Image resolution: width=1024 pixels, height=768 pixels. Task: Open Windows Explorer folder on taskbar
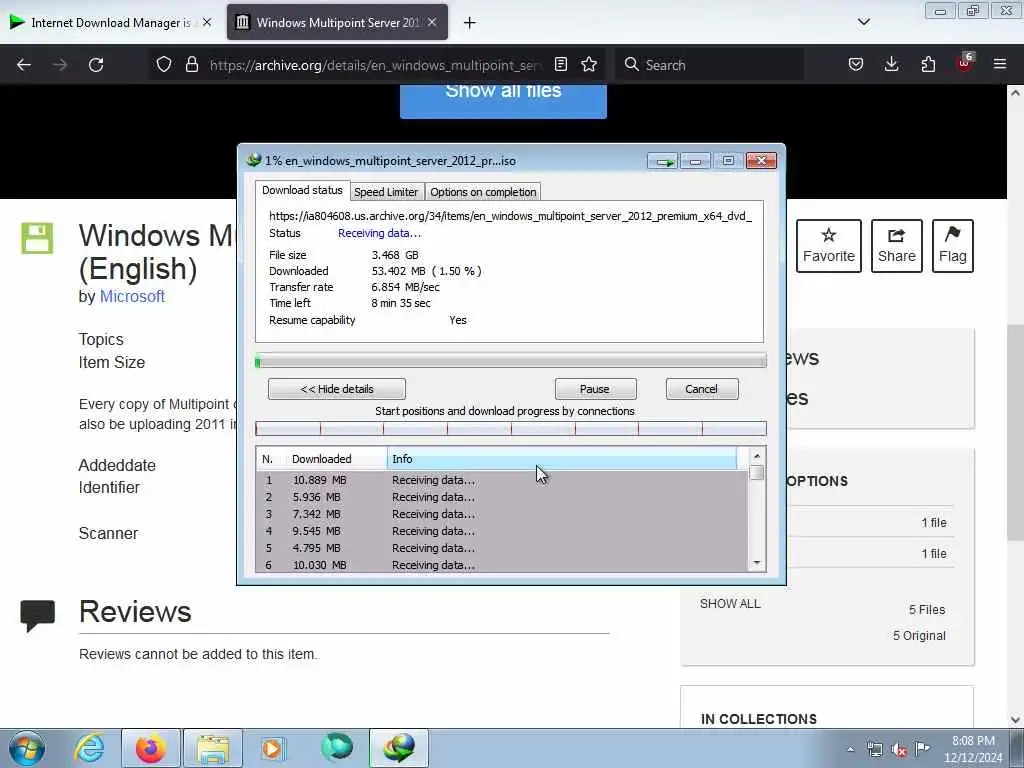[x=213, y=748]
